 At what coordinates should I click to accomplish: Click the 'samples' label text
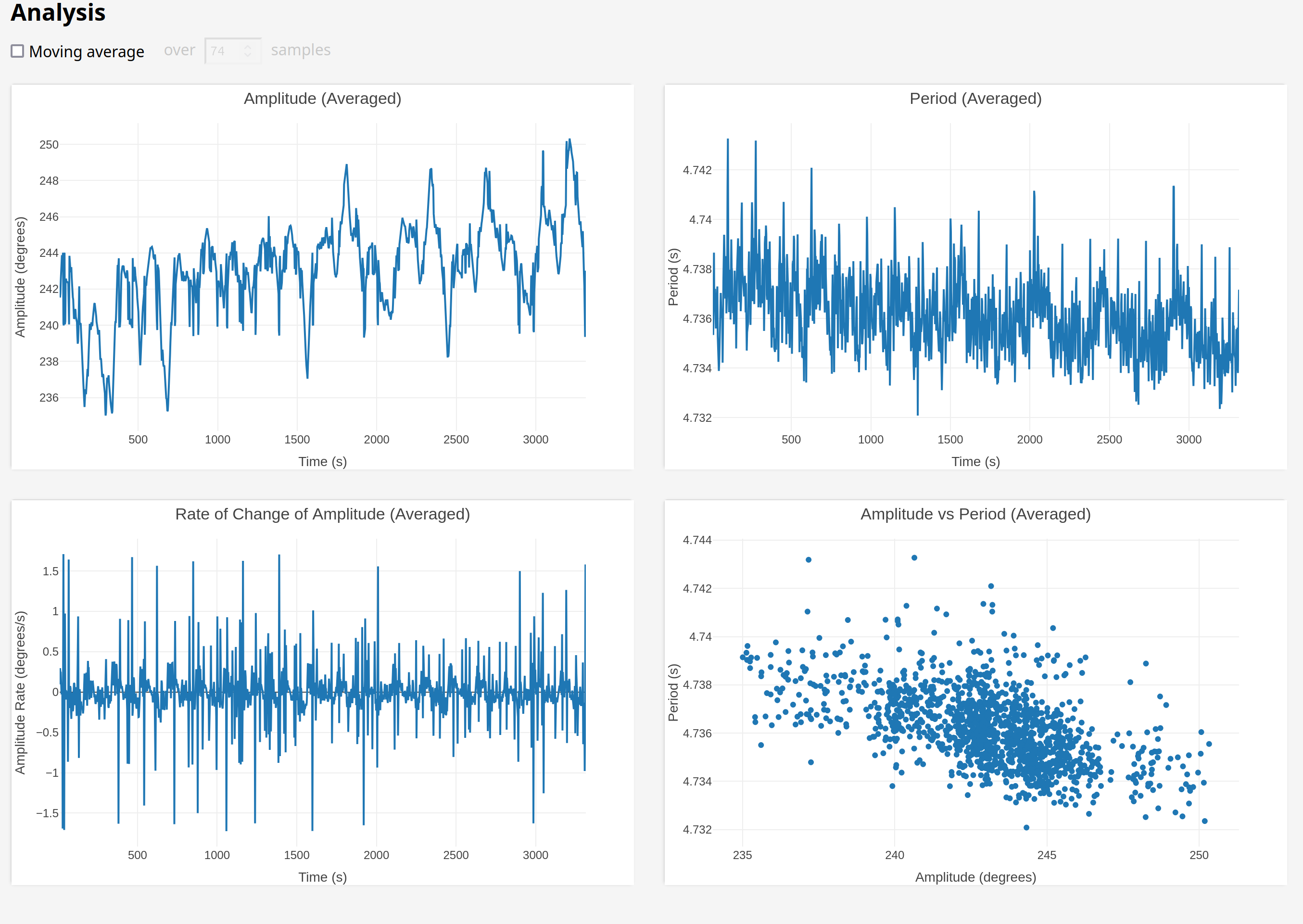tap(301, 50)
